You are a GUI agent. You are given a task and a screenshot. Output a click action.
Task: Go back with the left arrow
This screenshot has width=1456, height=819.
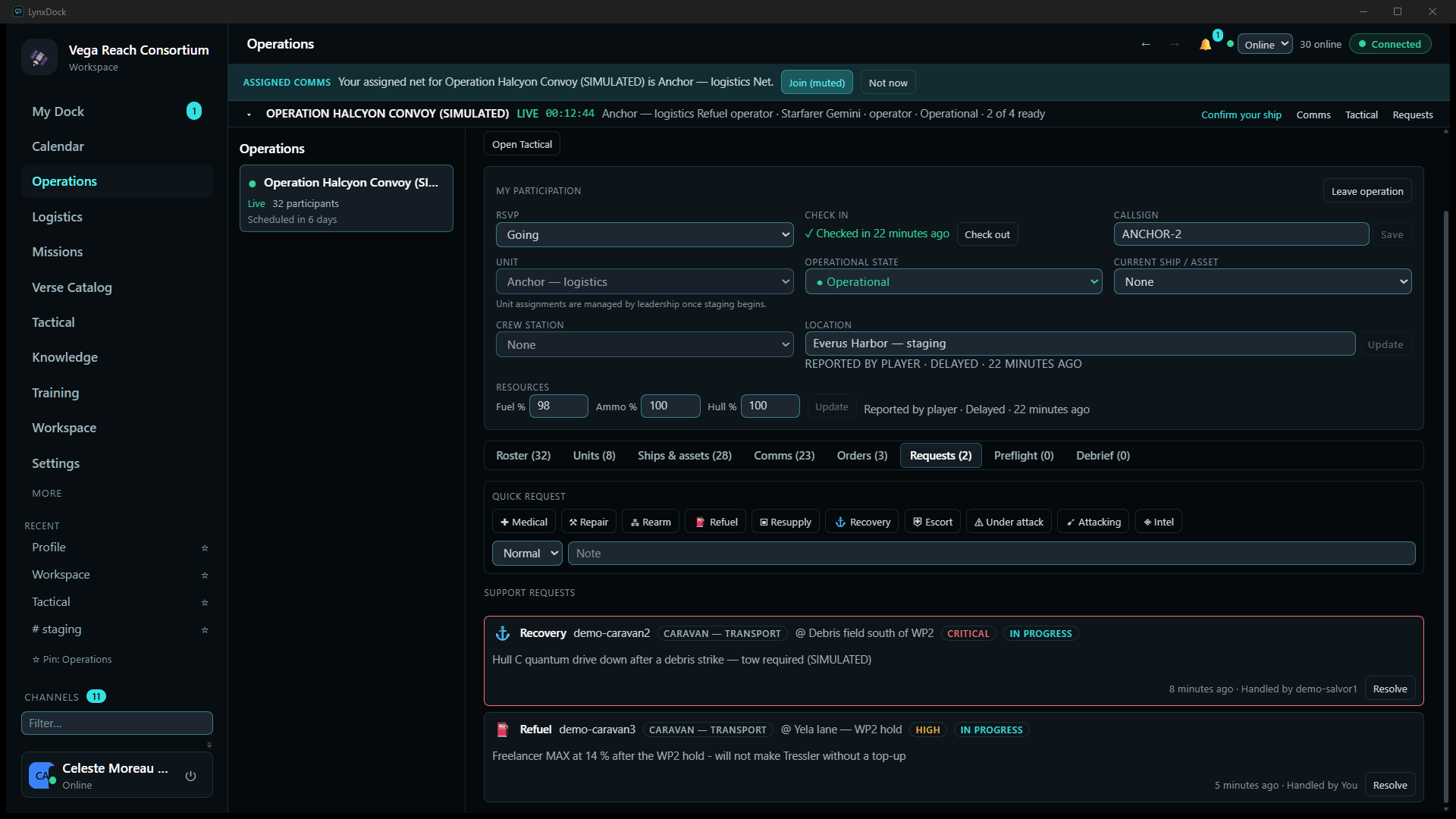click(x=1146, y=44)
